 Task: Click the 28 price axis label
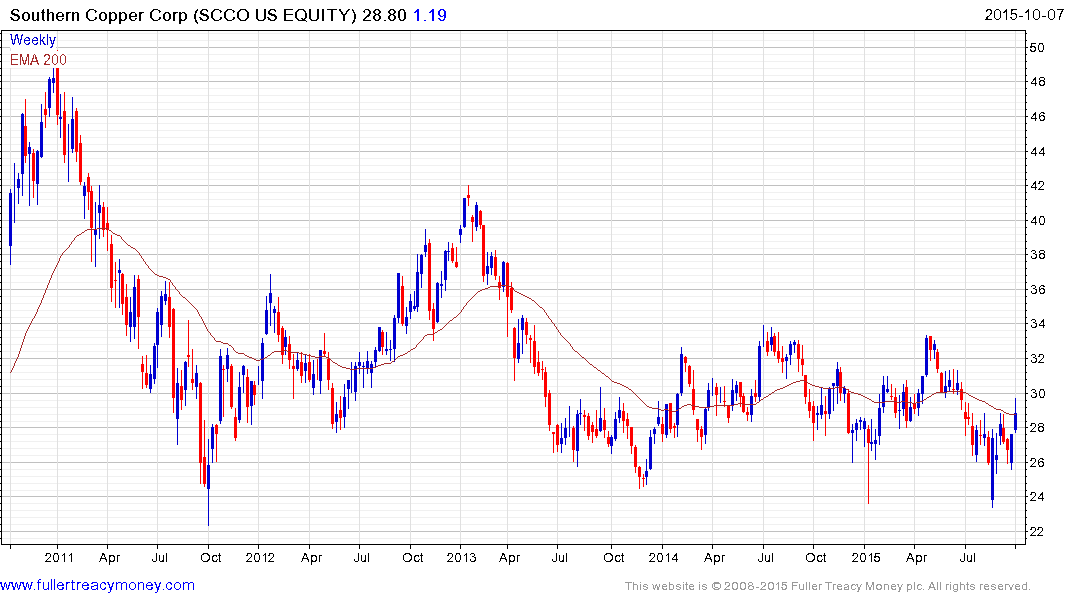click(1037, 428)
